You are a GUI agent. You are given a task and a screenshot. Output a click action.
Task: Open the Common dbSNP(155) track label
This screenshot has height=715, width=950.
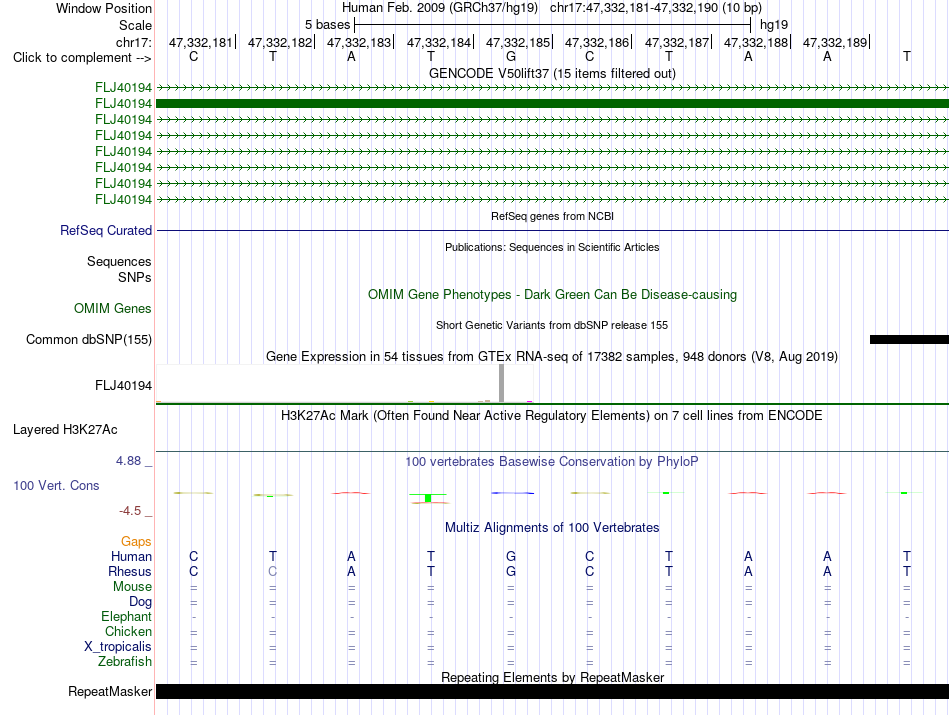point(89,339)
